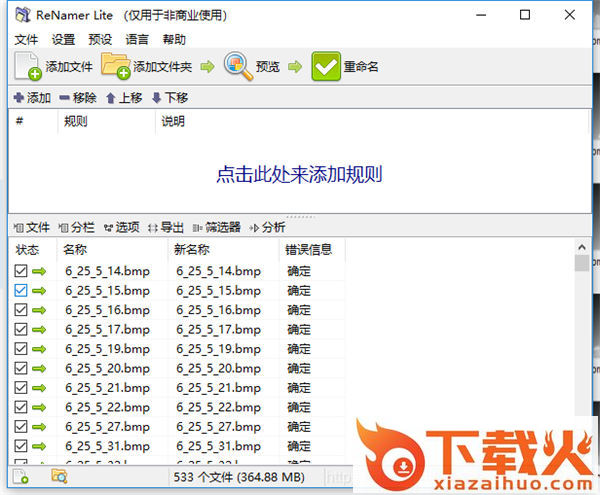Viewport: 600px width, 495px height.
Task: Click the 添加文件夹 (Add folders) icon
Action: [116, 66]
